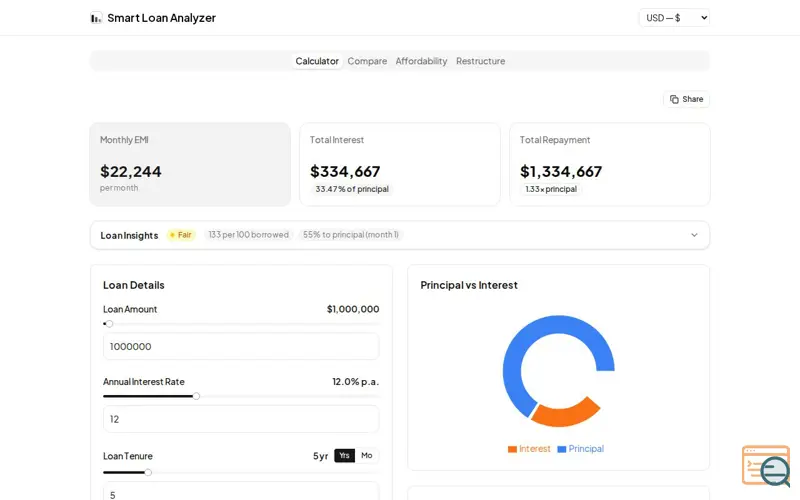This screenshot has height=500, width=800.
Task: Click the Monthly EMI card
Action: tap(190, 164)
